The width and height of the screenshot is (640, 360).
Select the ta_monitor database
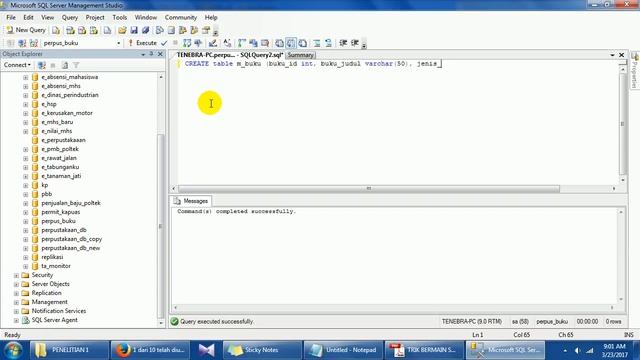[56, 266]
